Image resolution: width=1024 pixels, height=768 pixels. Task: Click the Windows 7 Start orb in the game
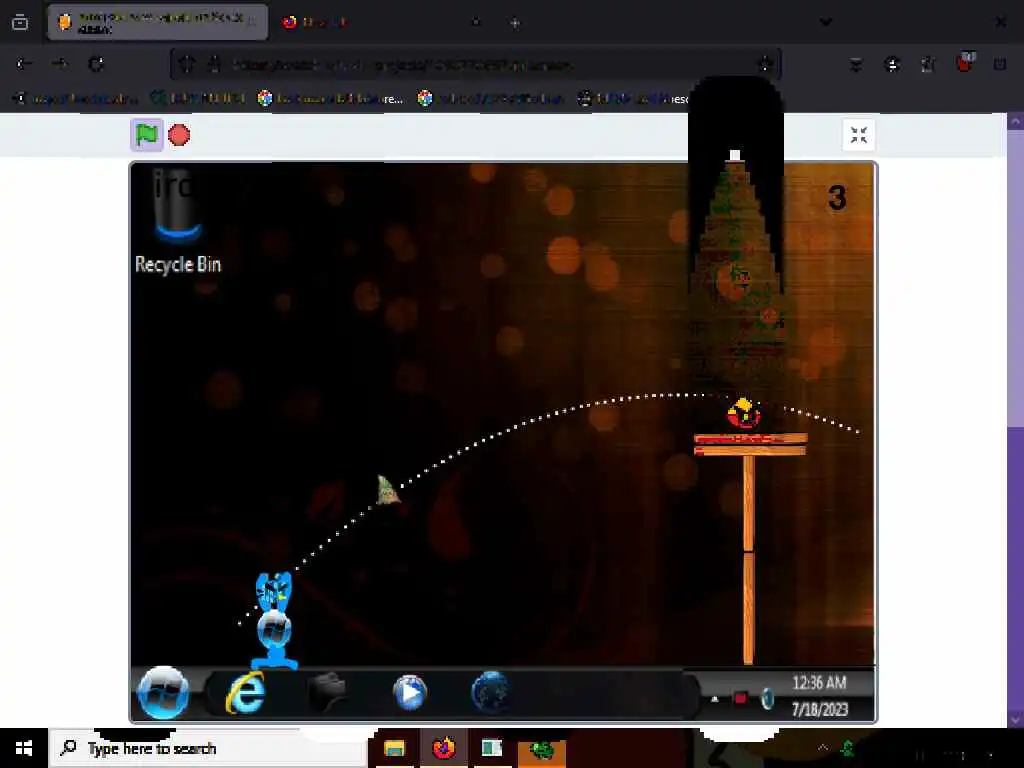point(163,693)
